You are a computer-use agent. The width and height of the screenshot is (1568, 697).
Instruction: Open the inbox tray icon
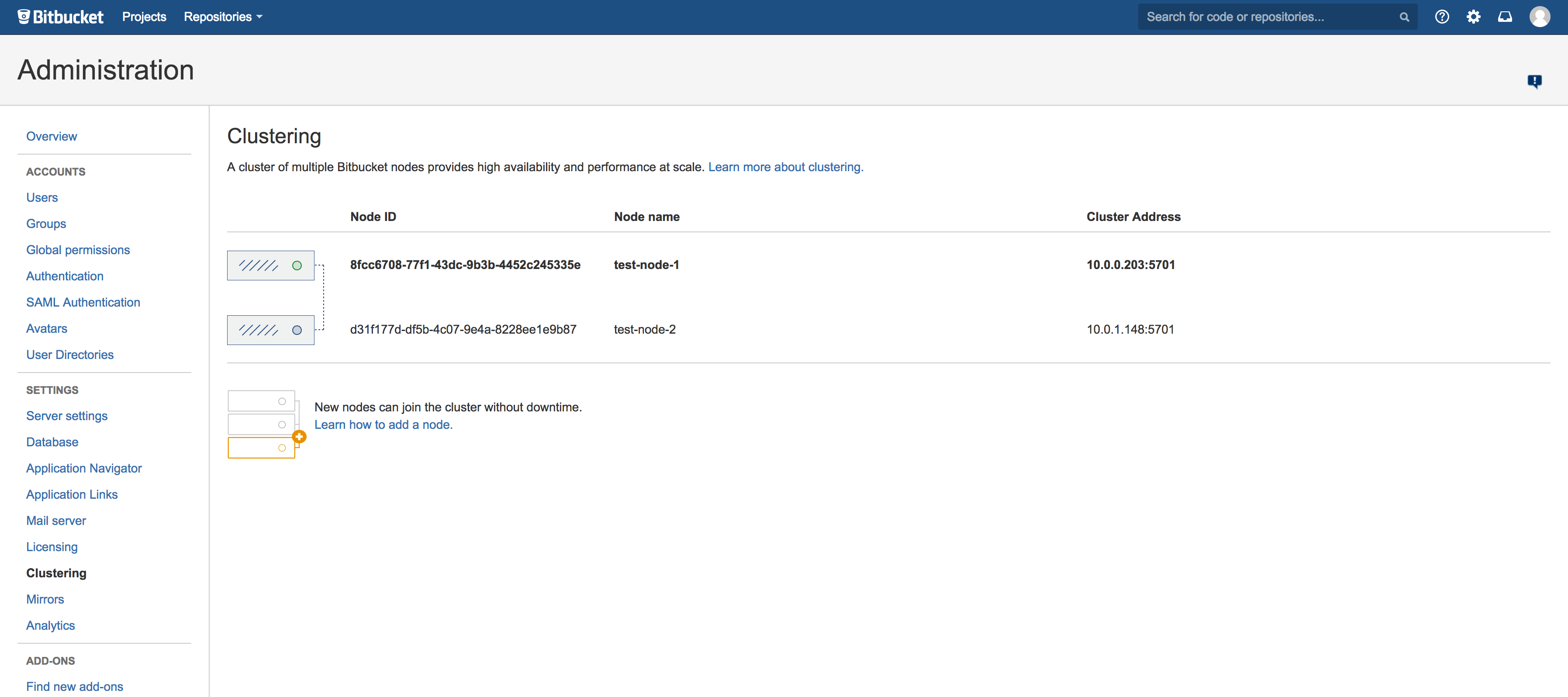point(1505,17)
